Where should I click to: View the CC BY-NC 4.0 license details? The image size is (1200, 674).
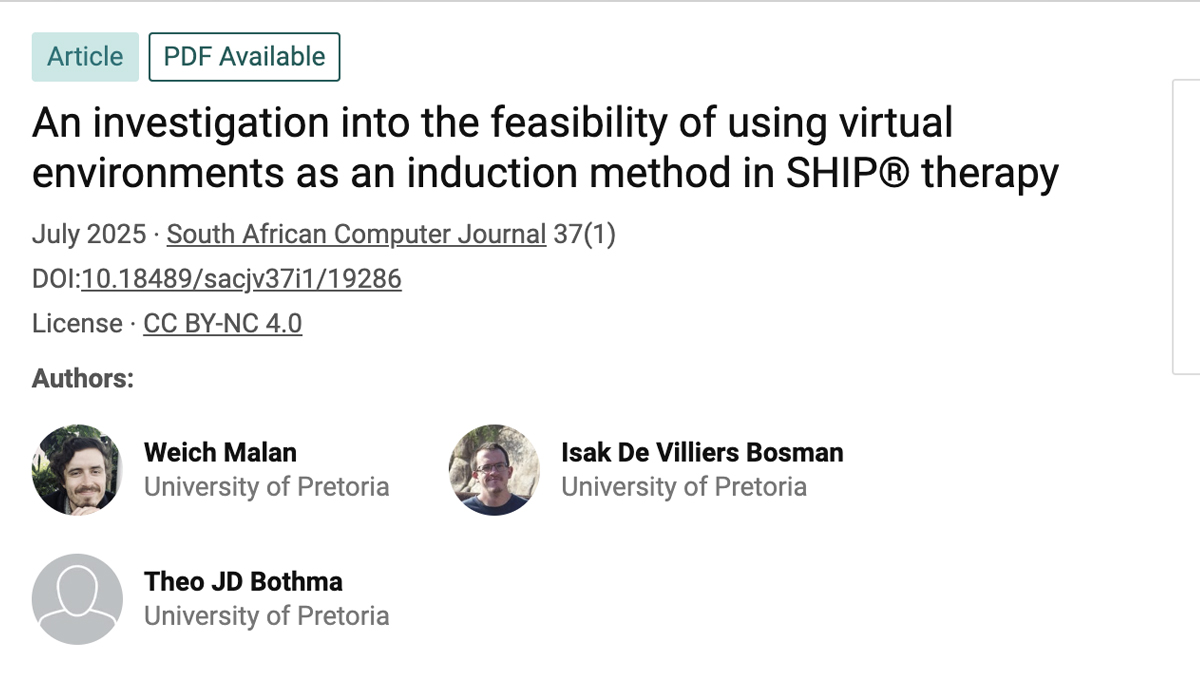pos(223,323)
